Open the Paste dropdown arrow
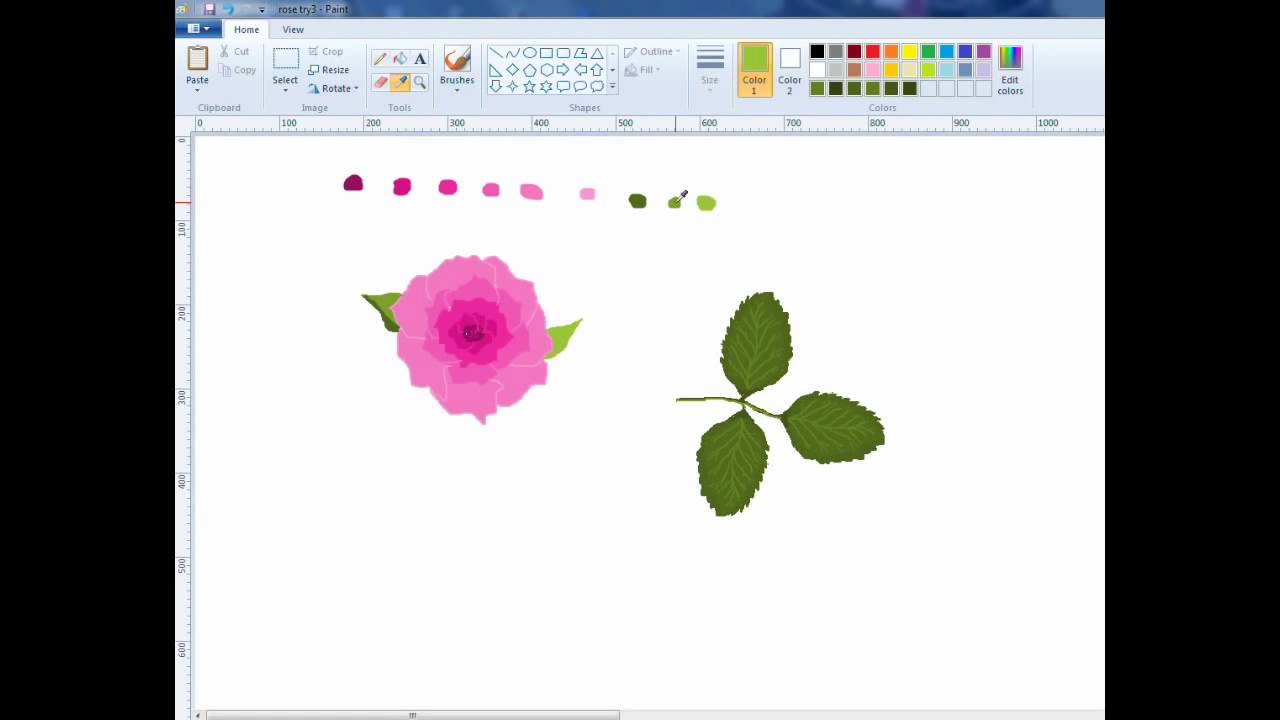The image size is (1280, 720). pos(197,91)
